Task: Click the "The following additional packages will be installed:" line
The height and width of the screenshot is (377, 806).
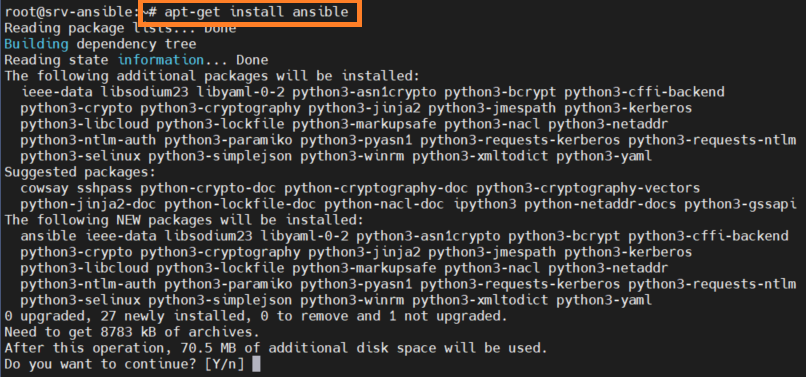Action: [x=212, y=76]
